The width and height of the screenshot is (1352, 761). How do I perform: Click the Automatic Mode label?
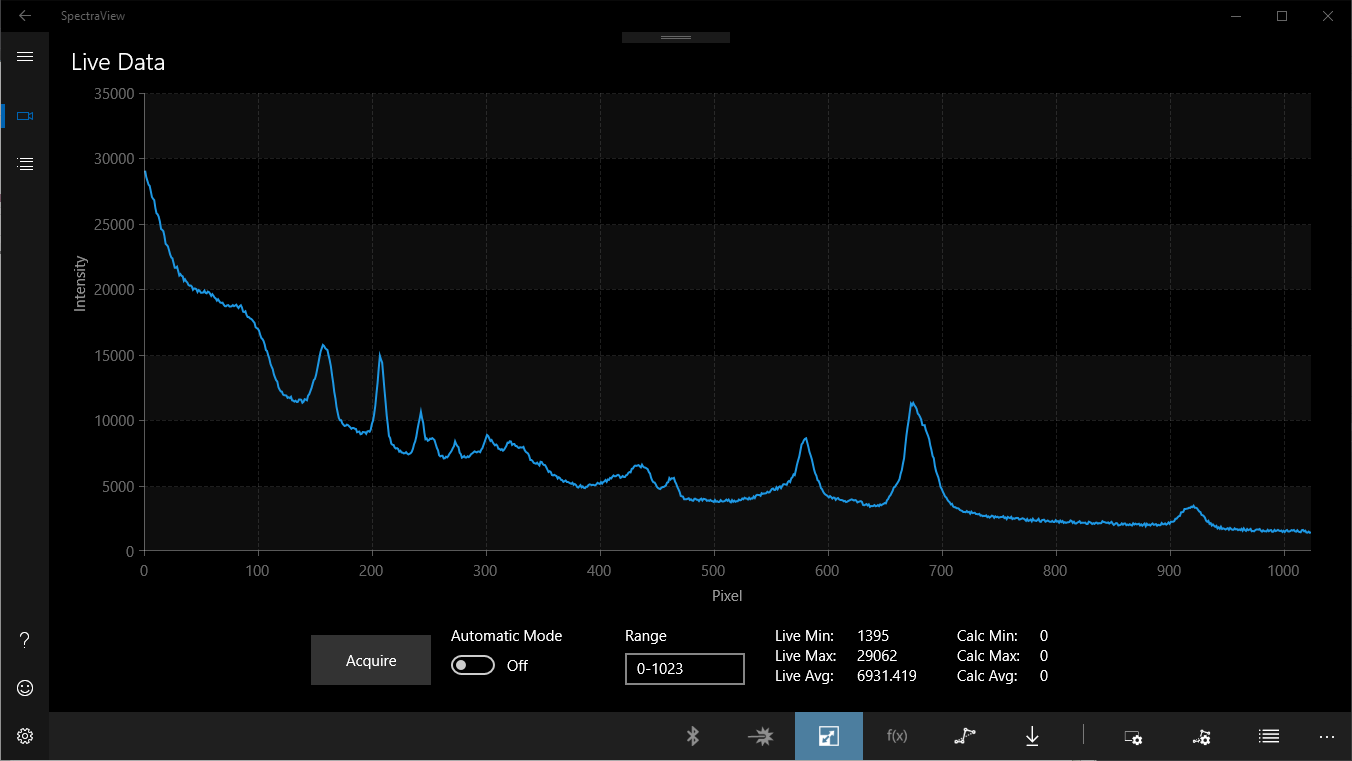tap(506, 636)
